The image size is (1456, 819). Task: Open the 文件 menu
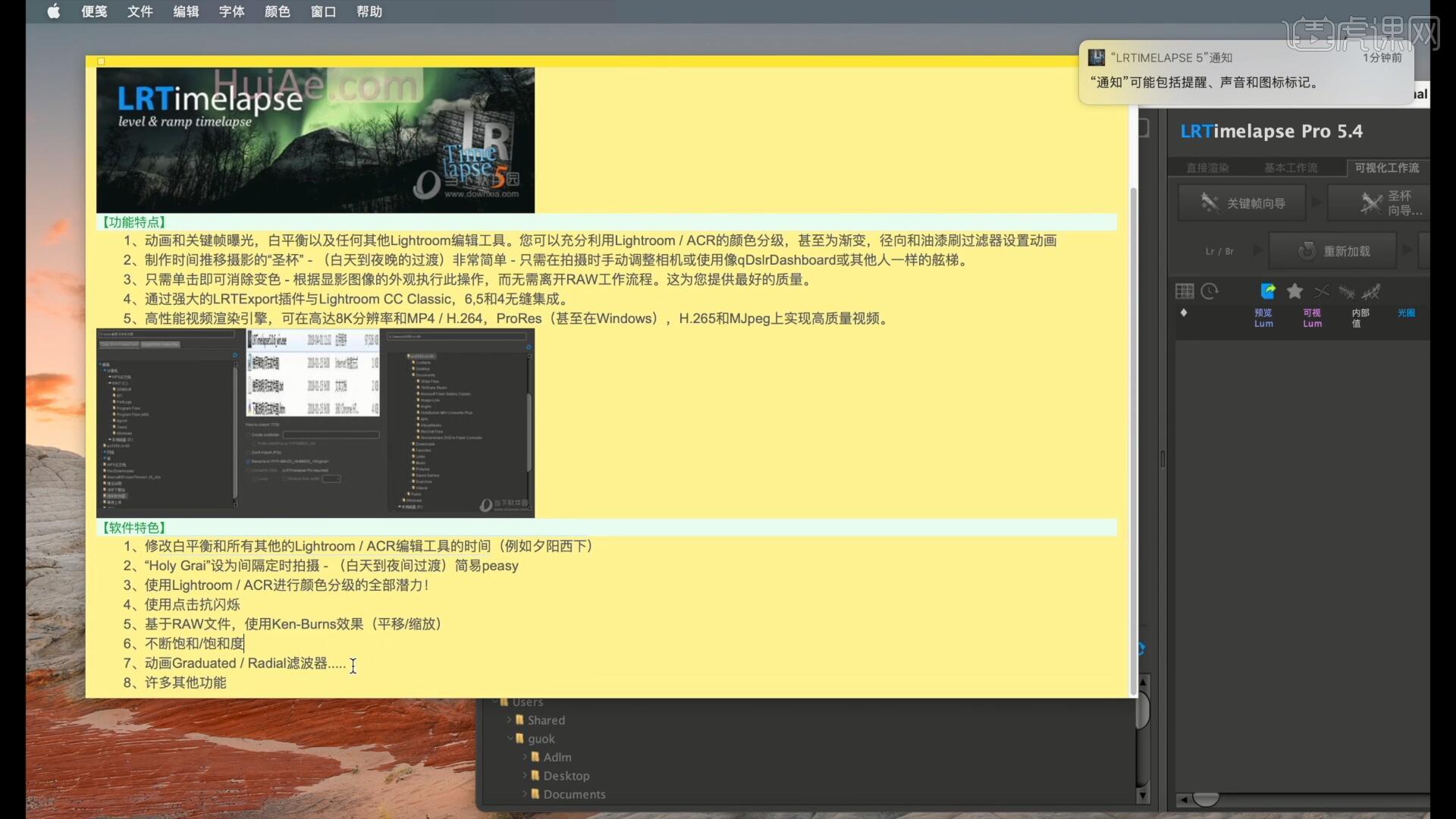140,11
